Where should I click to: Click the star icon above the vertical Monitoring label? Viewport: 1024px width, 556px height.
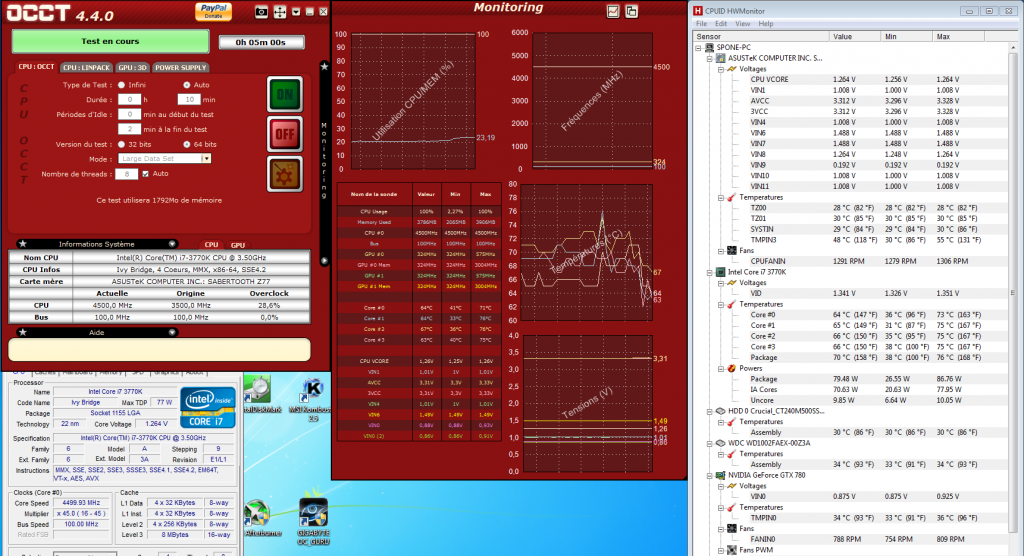(324, 66)
